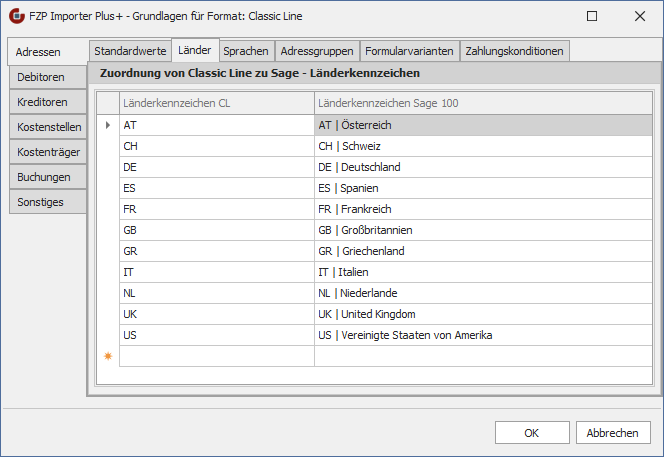
Task: Go to the Kreditoren side tab
Action: click(47, 102)
